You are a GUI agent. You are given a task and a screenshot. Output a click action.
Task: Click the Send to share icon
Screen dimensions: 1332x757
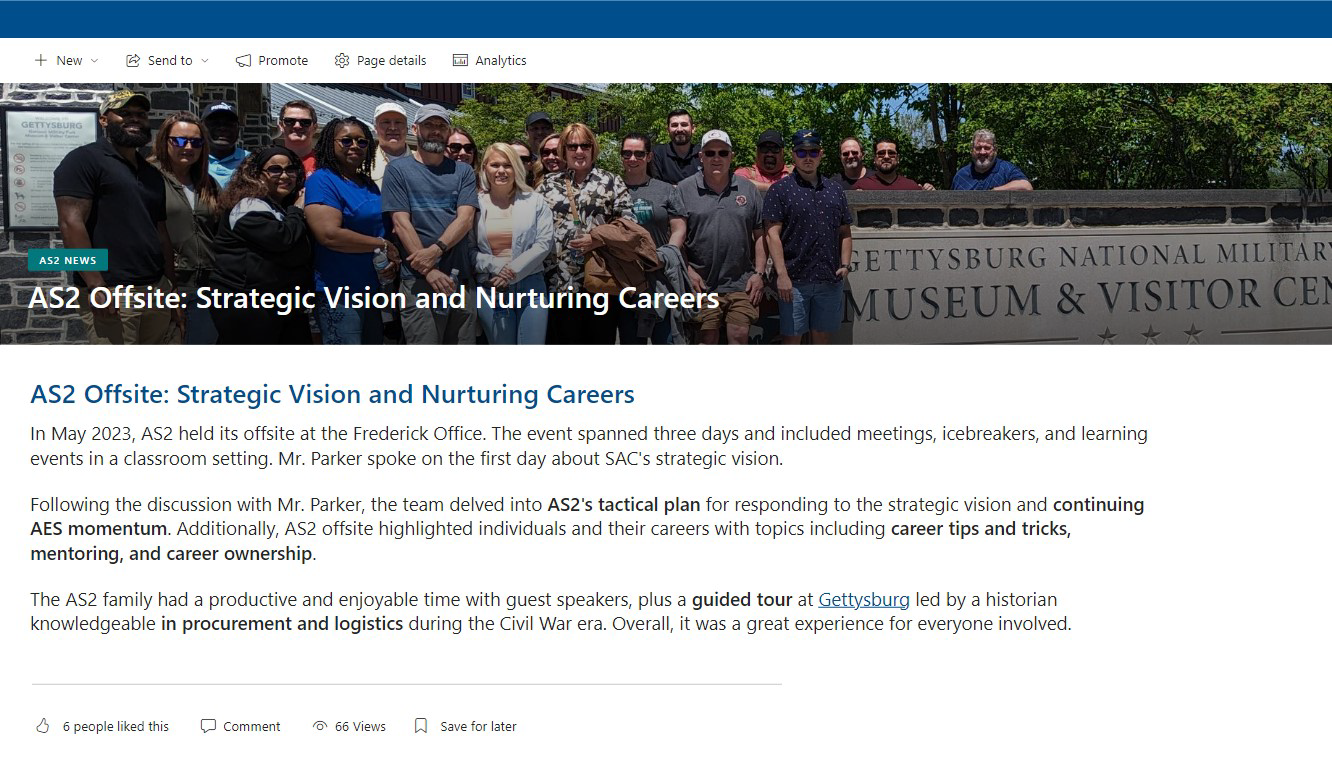point(133,61)
